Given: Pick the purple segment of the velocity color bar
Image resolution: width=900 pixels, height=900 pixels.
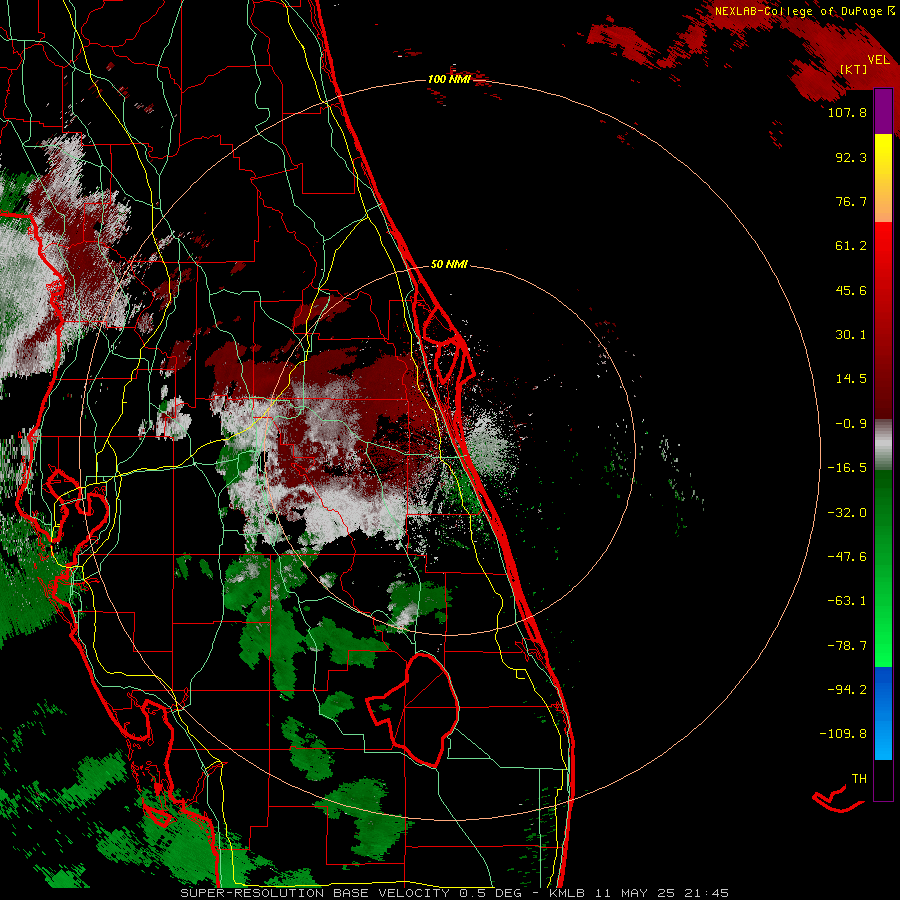Looking at the screenshot, I should [883, 112].
